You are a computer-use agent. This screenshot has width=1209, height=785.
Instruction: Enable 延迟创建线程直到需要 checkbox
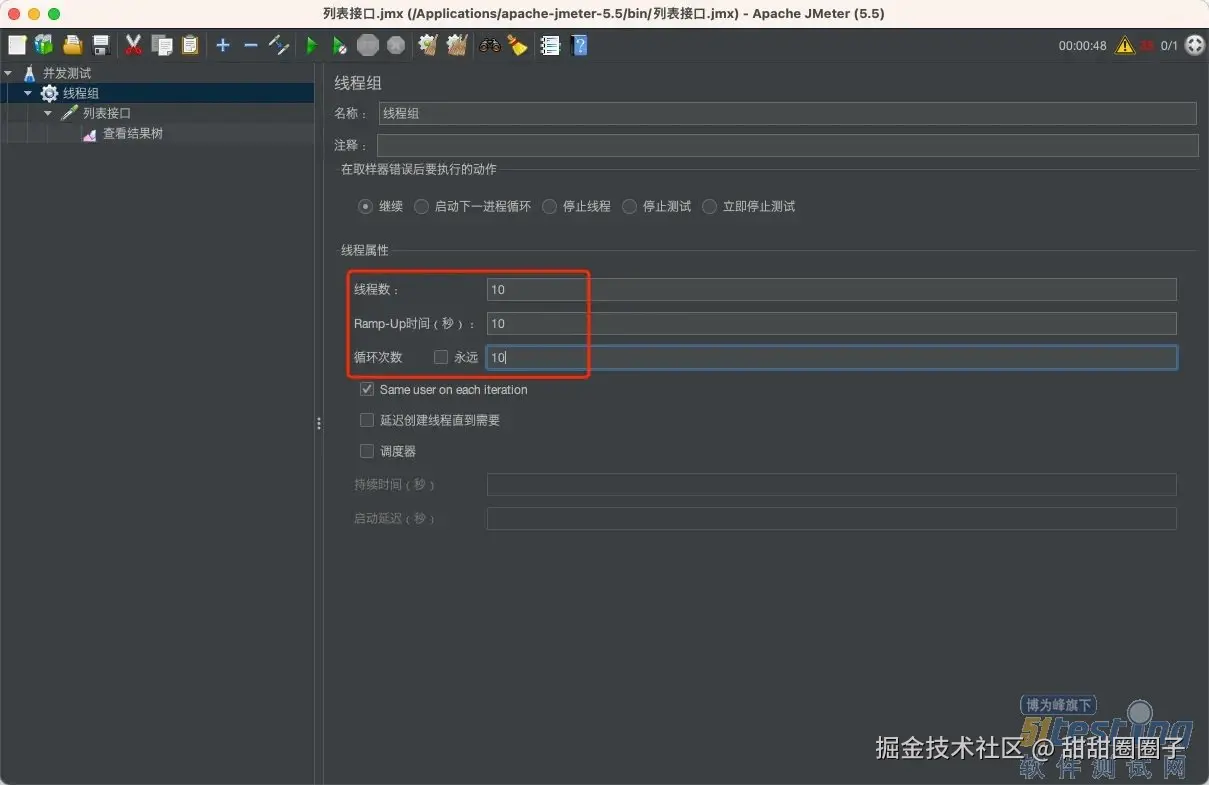tap(367, 420)
